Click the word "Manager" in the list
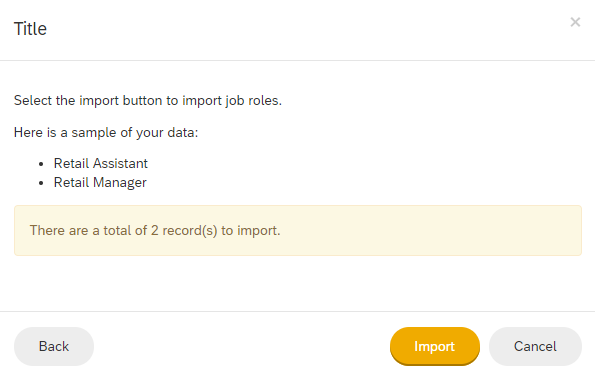 click(120, 182)
